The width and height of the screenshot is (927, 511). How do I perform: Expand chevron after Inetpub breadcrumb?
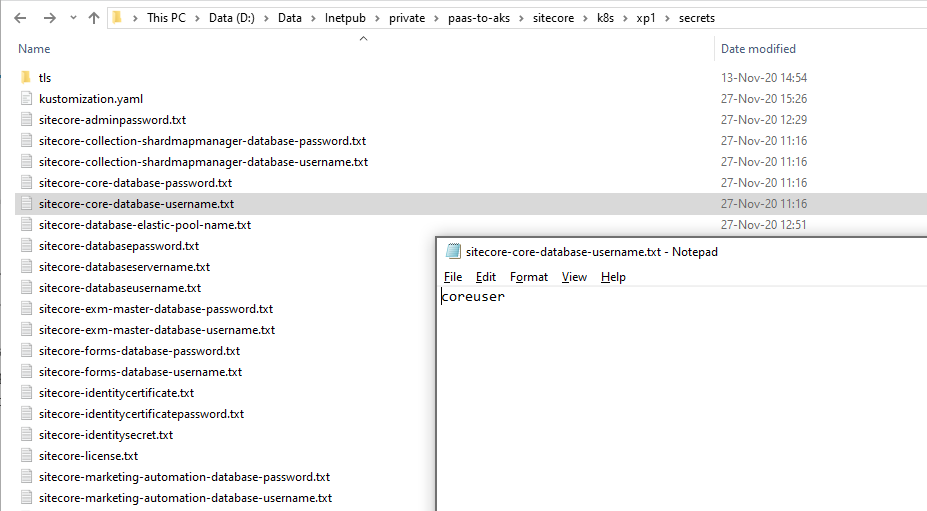coord(377,18)
